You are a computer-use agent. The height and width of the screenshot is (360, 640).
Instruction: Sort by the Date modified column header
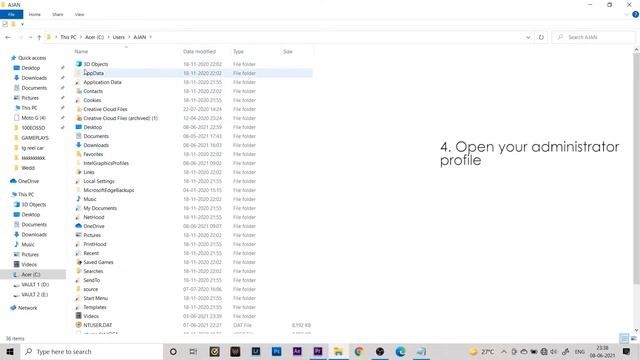point(199,52)
